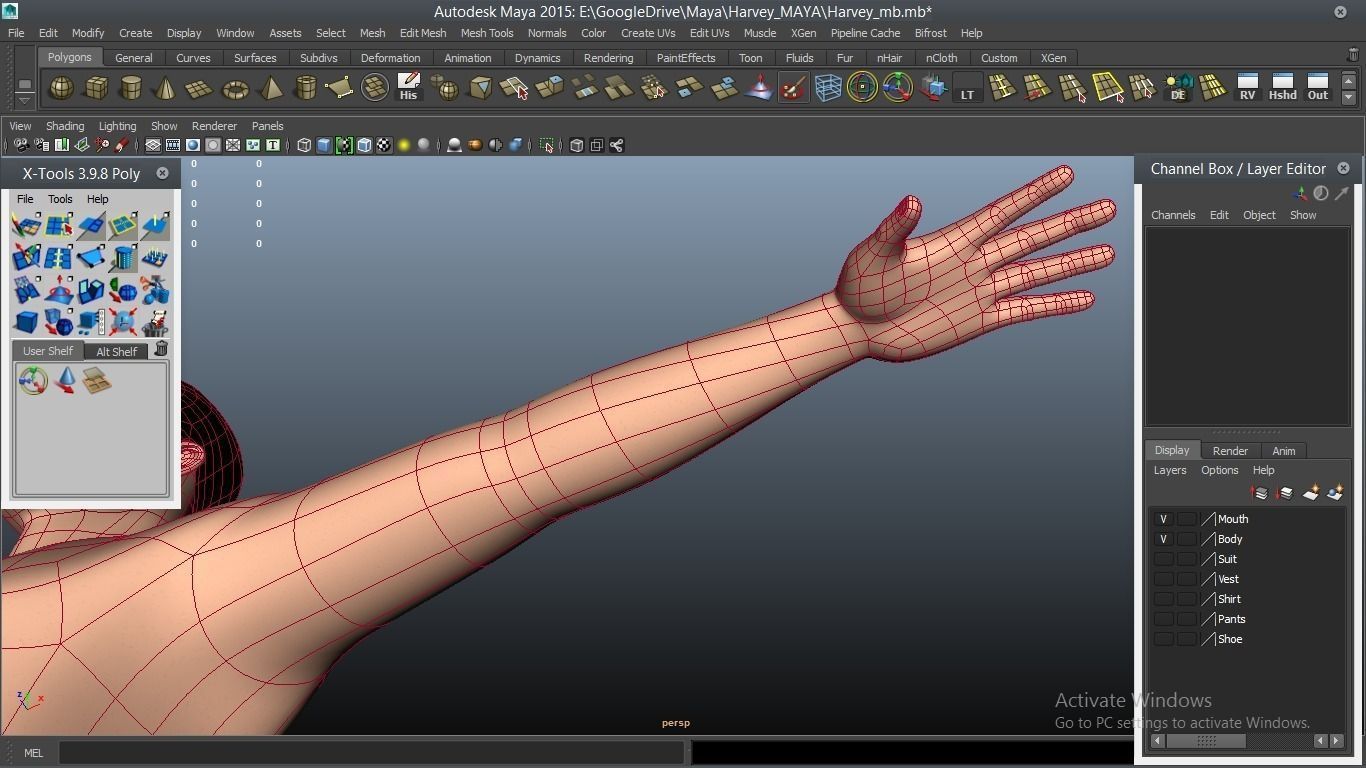Open the Lighting menu in viewport panel
The image size is (1366, 768).
coord(117,126)
